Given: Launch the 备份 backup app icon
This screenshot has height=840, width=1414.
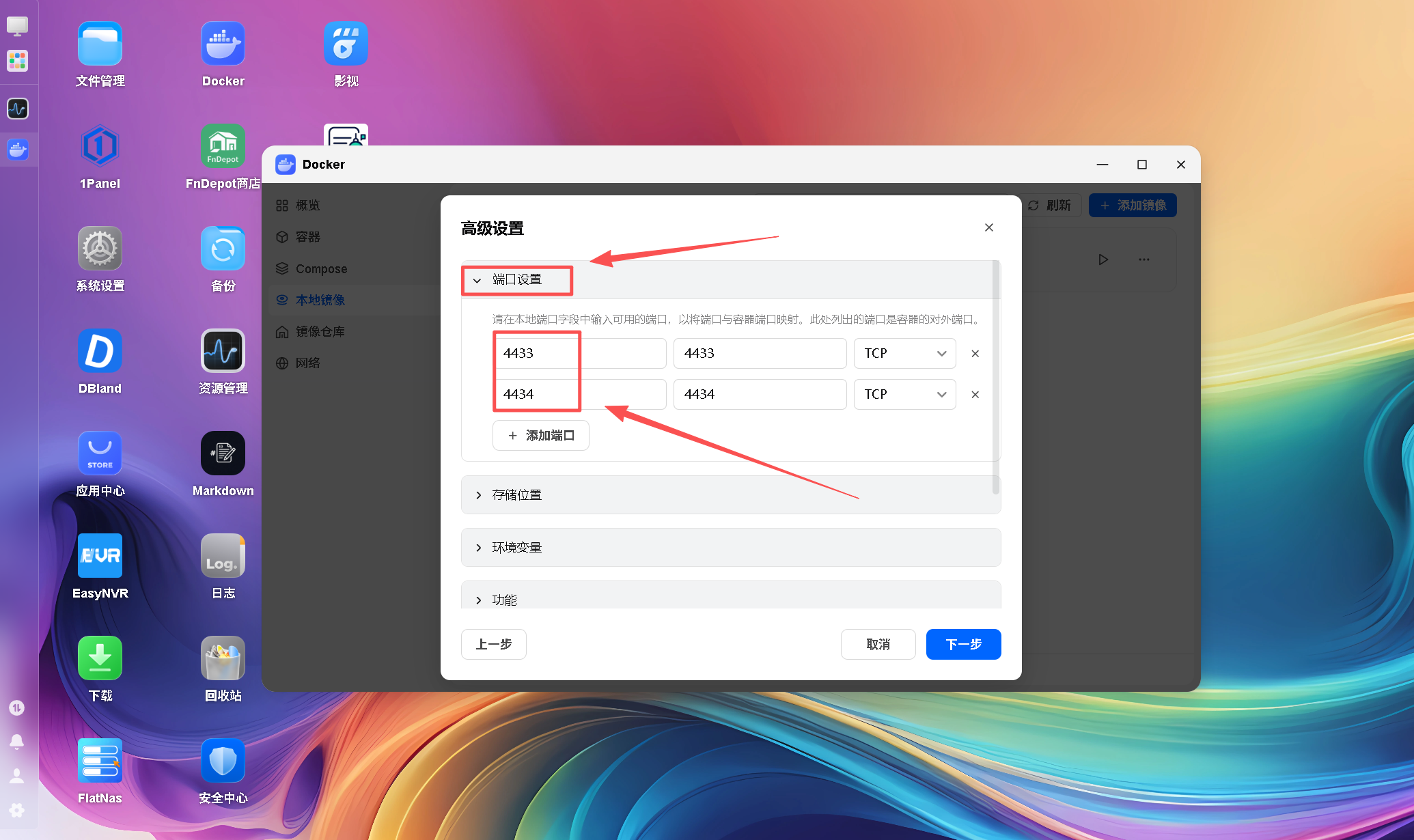Looking at the screenshot, I should [x=223, y=249].
